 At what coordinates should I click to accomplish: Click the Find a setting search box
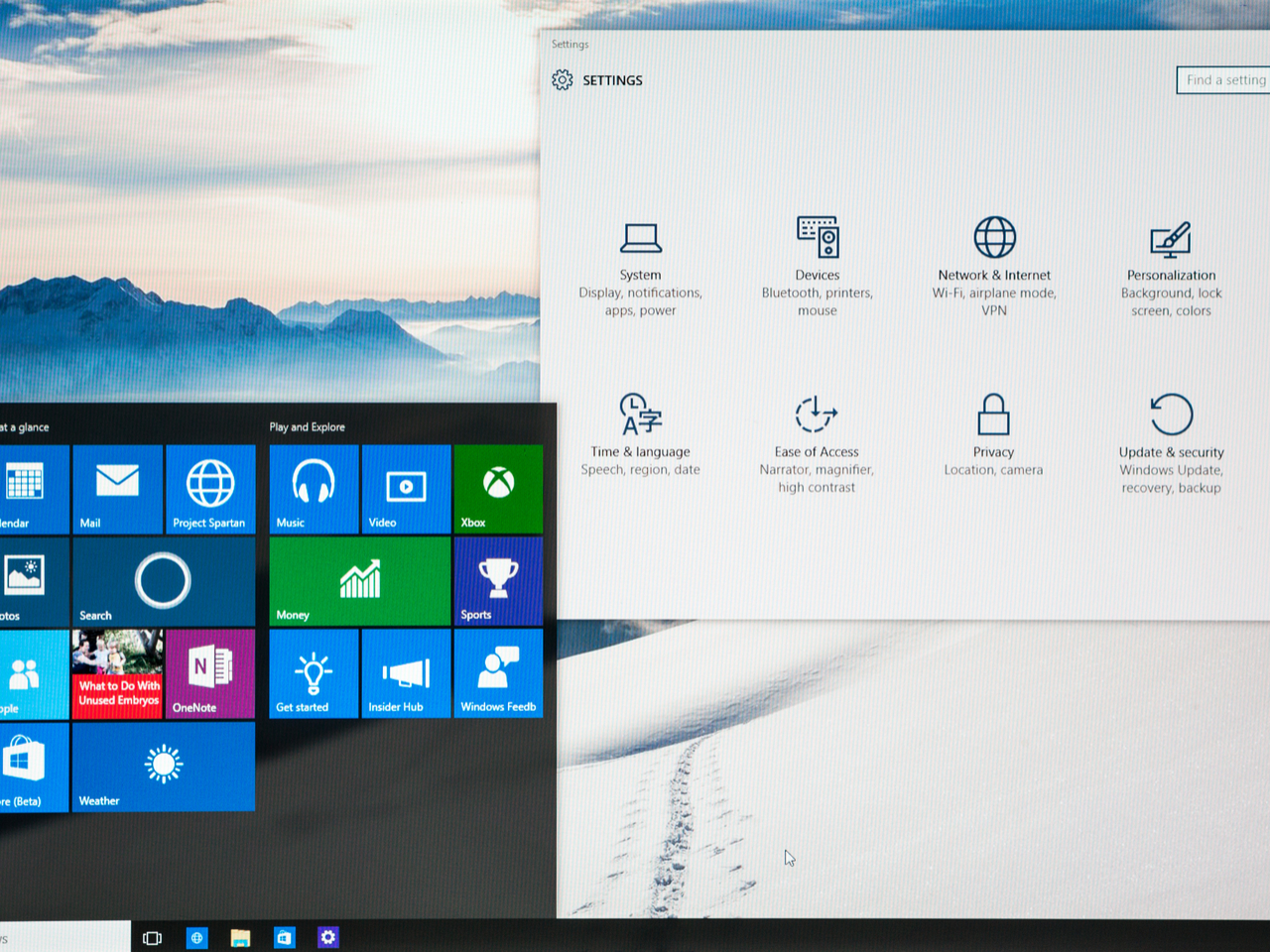point(1224,80)
